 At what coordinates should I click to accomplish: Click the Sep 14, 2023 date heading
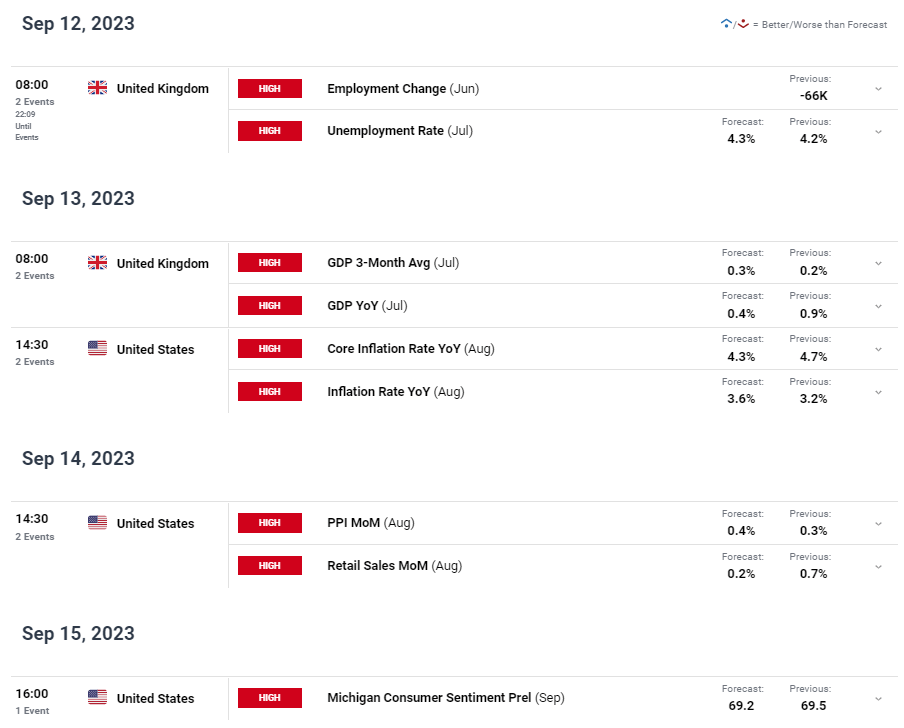(78, 458)
